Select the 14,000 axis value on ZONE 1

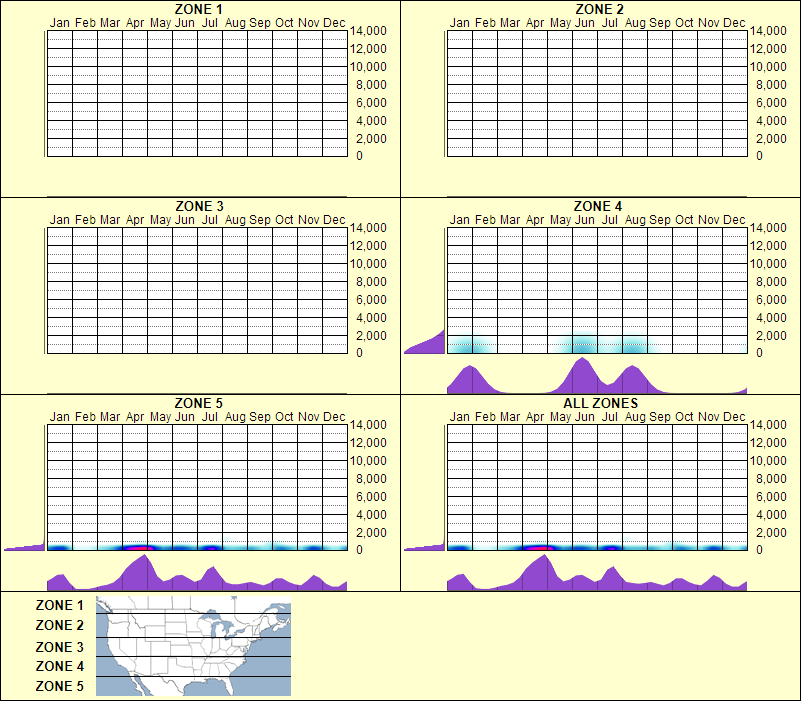[371, 31]
